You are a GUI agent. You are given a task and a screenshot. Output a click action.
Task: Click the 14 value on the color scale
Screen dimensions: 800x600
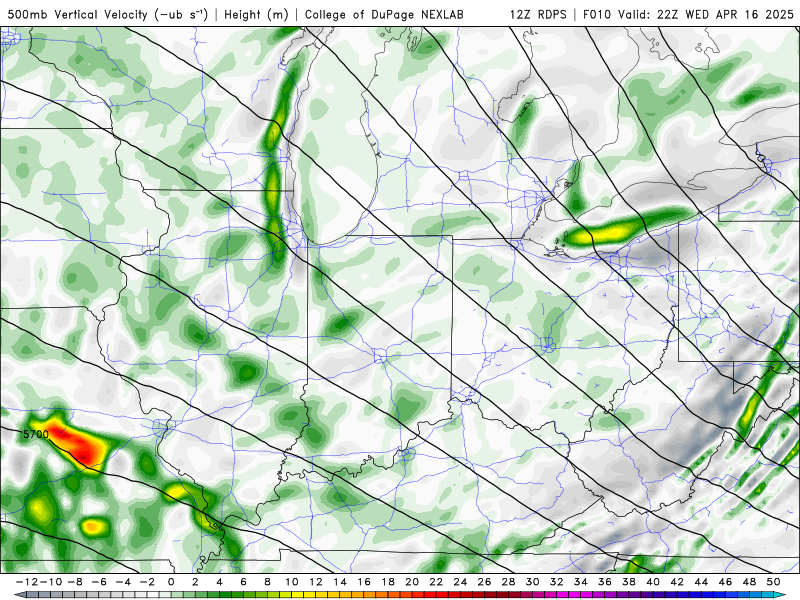[x=340, y=582]
